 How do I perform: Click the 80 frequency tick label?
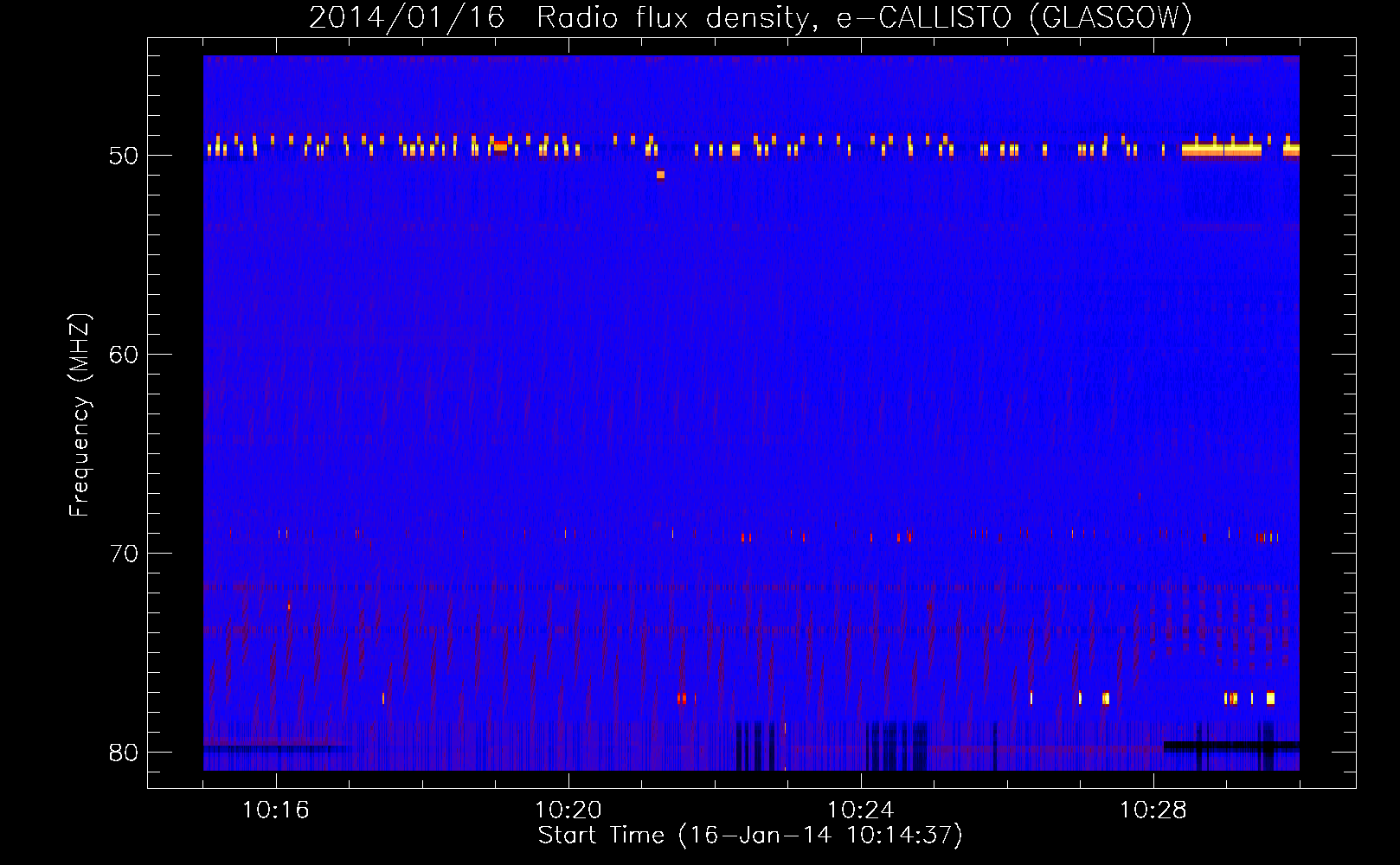pos(125,753)
